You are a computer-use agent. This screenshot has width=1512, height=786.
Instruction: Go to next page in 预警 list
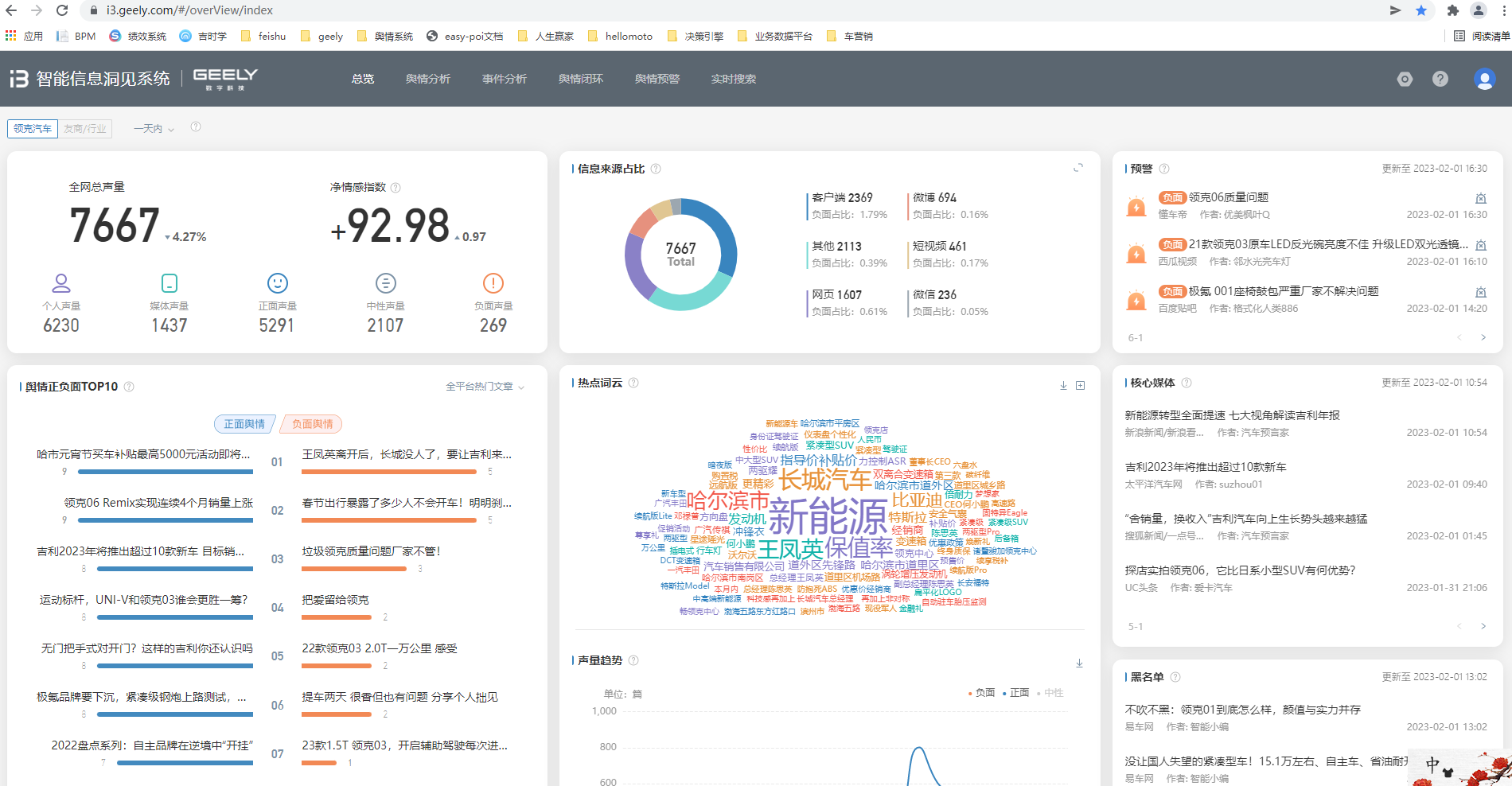tap(1483, 337)
